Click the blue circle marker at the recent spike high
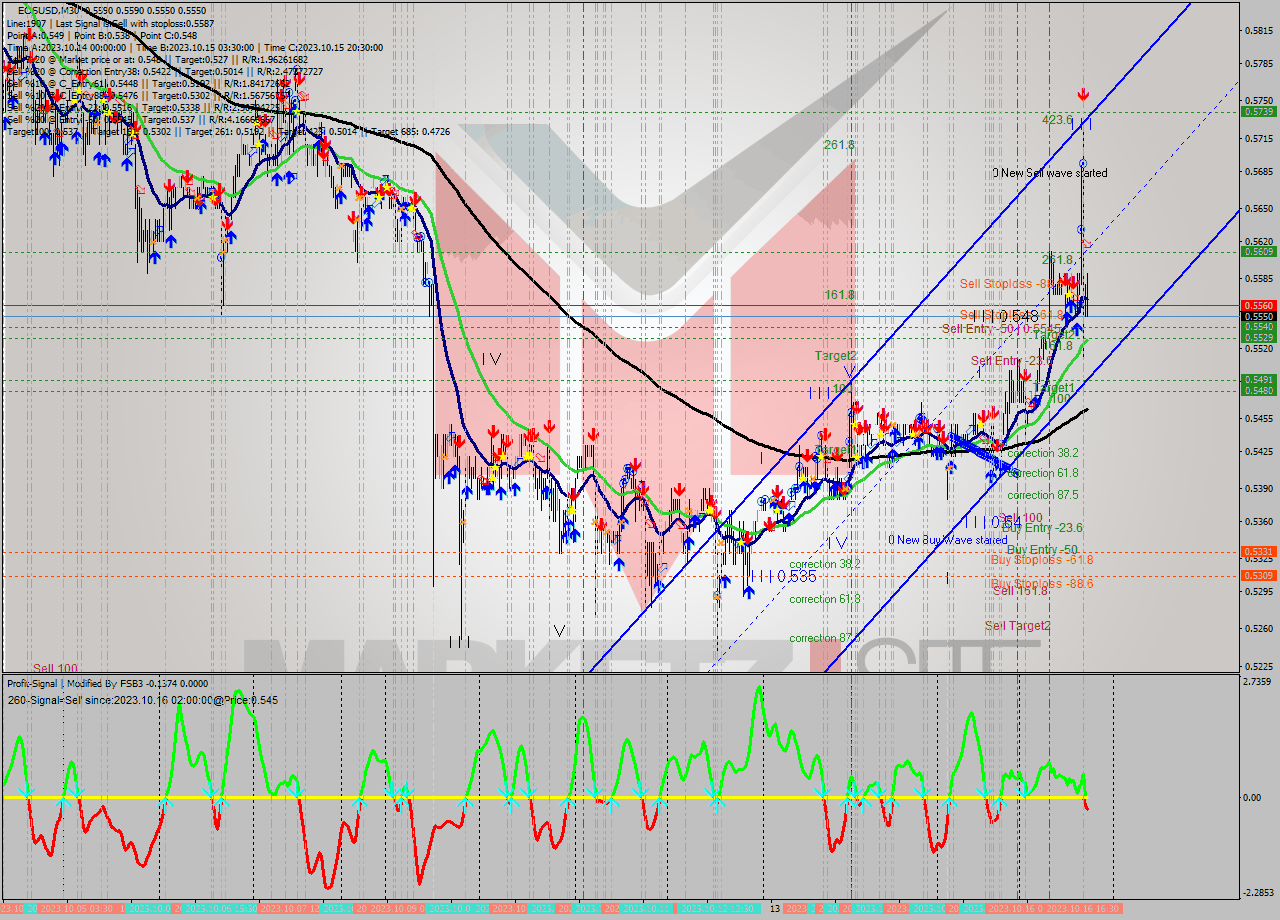 click(1082, 162)
